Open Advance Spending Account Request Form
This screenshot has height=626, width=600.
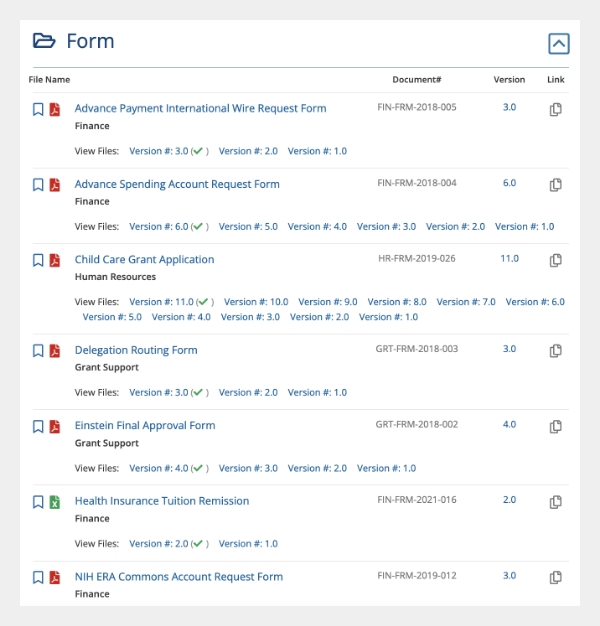point(177,184)
